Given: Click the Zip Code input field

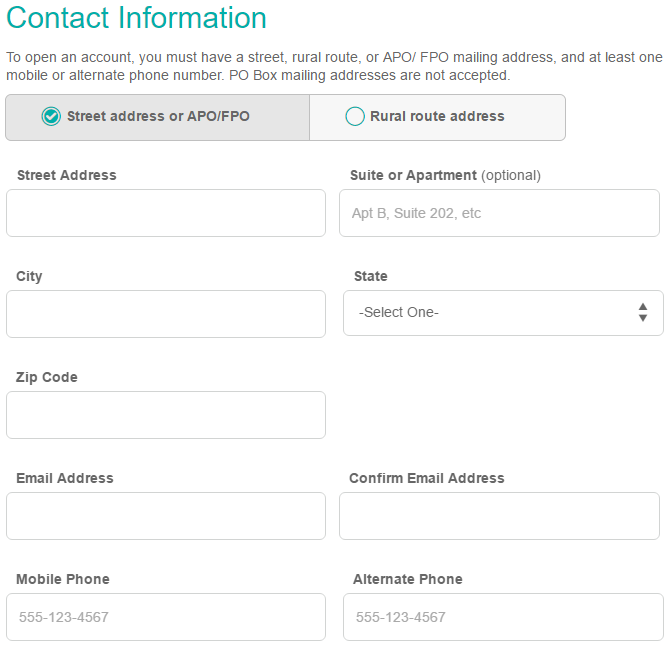Looking at the screenshot, I should (x=166, y=415).
